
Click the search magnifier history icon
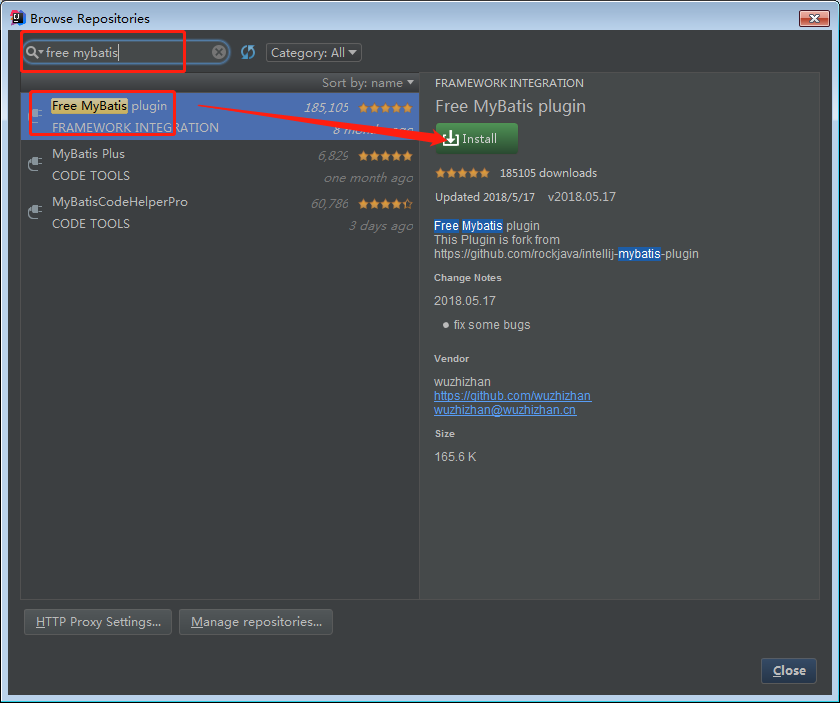[34, 52]
